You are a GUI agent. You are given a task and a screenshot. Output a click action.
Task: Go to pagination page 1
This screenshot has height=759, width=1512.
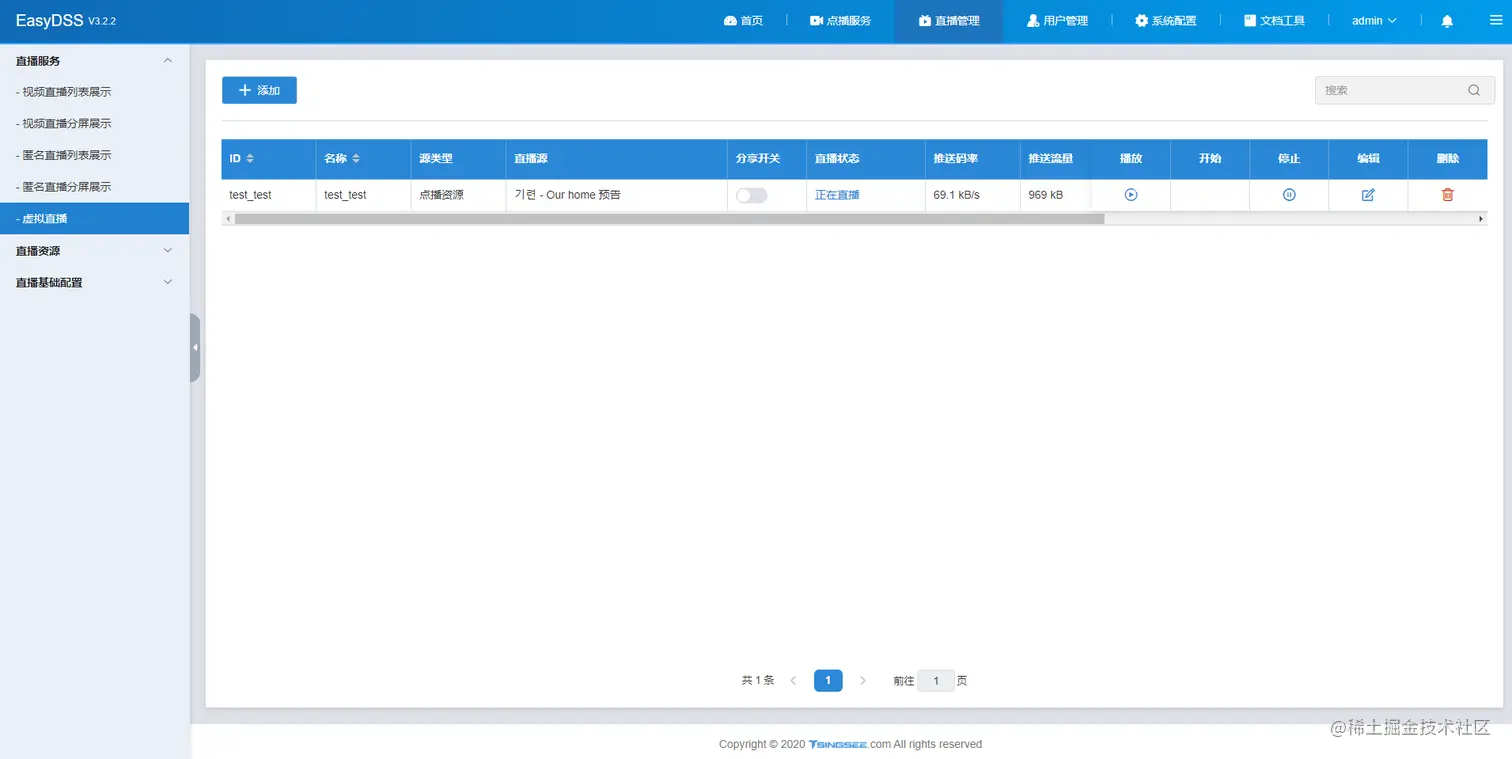(x=828, y=681)
